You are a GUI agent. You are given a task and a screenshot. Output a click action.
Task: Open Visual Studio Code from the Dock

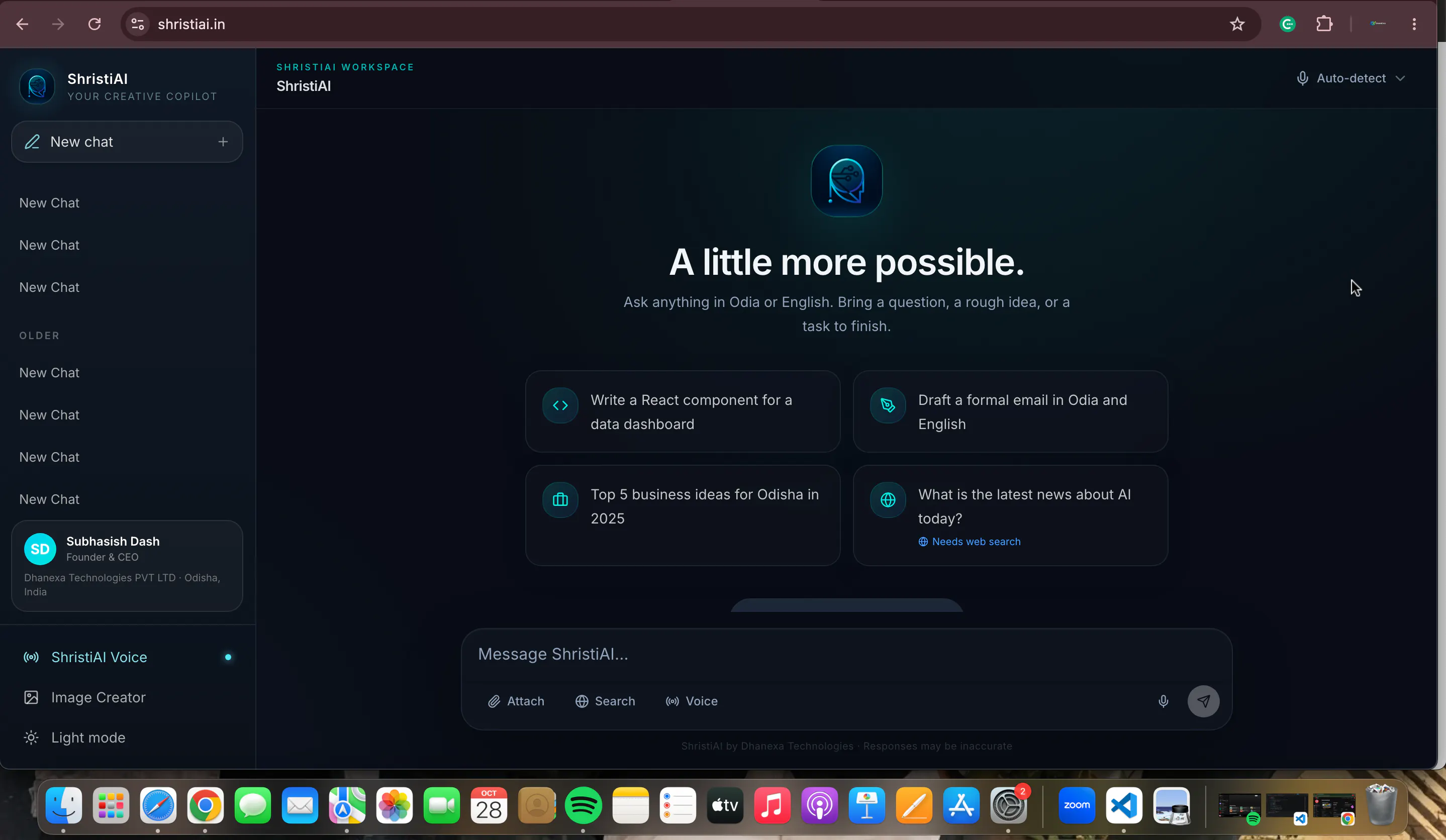1123,805
